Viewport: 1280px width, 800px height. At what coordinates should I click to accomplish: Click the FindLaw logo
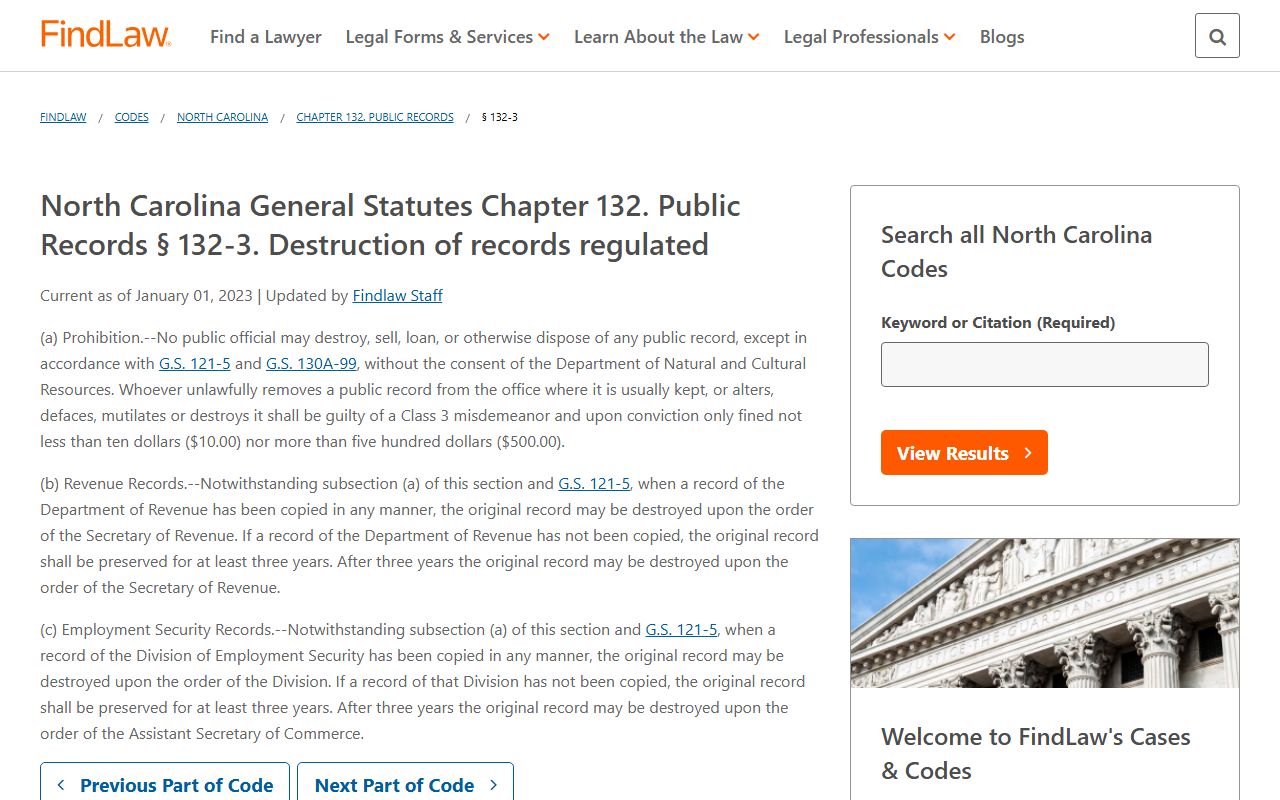(x=105, y=35)
